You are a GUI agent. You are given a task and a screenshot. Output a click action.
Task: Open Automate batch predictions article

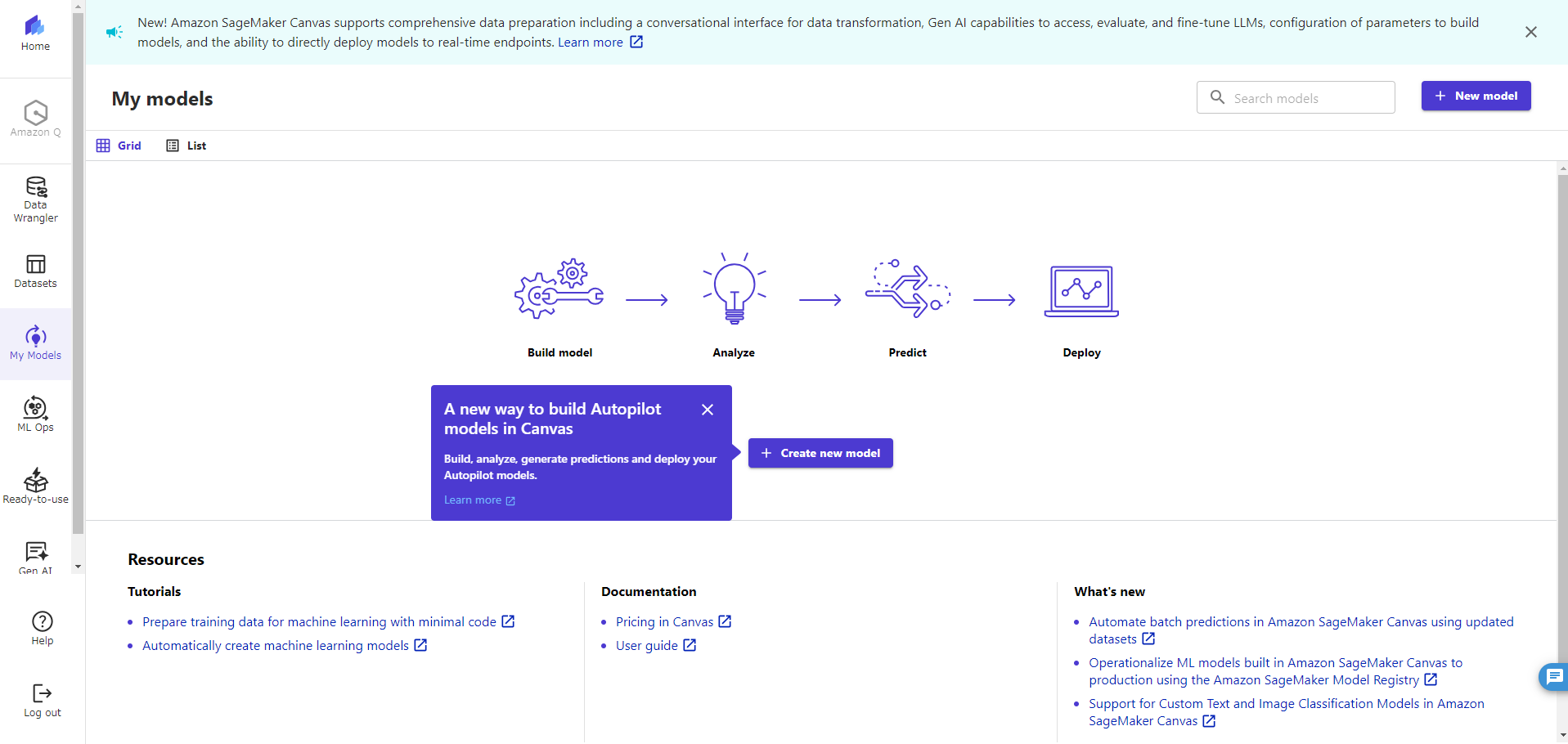[1301, 630]
